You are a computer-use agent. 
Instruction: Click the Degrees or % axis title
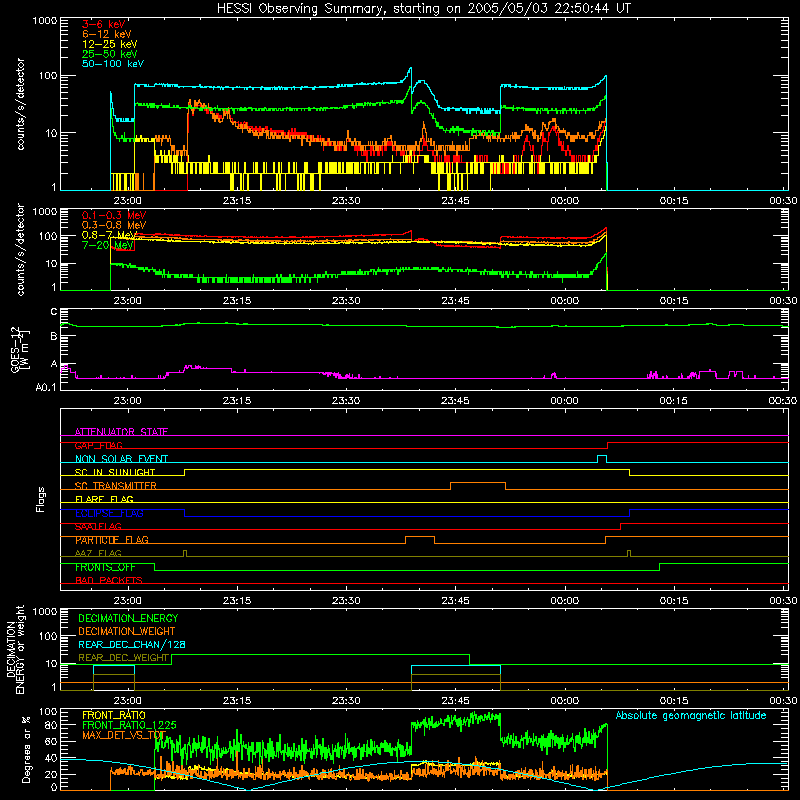click(x=26, y=750)
